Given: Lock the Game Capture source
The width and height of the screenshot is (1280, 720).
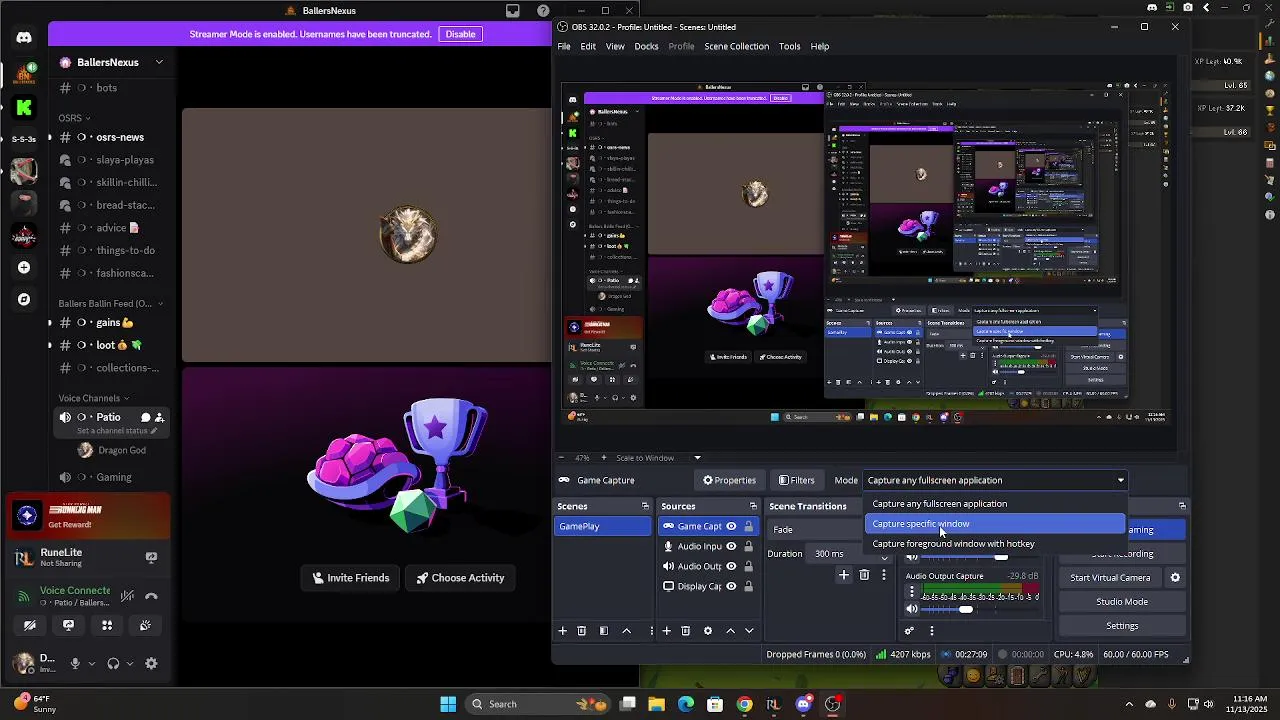Looking at the screenshot, I should pyautogui.click(x=748, y=526).
